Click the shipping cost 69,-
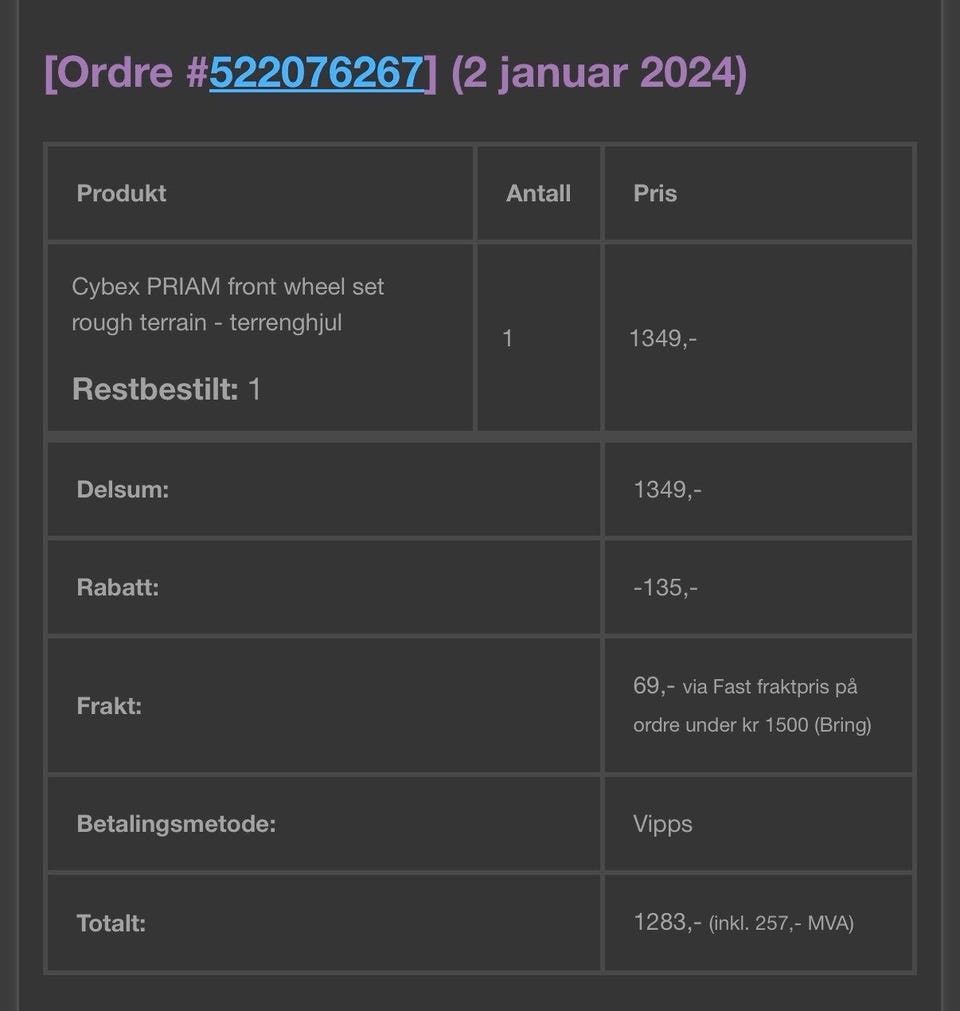The width and height of the screenshot is (960, 1011). [653, 686]
